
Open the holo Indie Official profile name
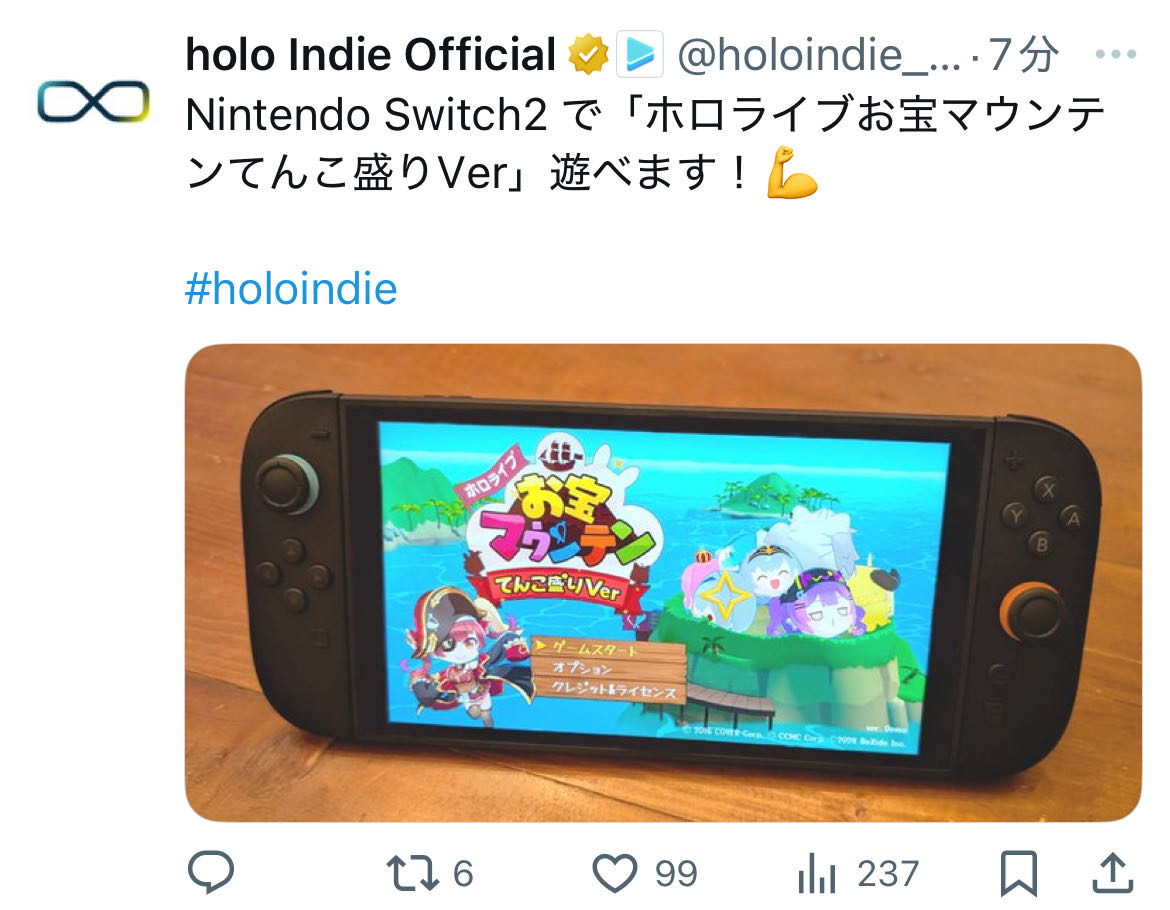(370, 54)
